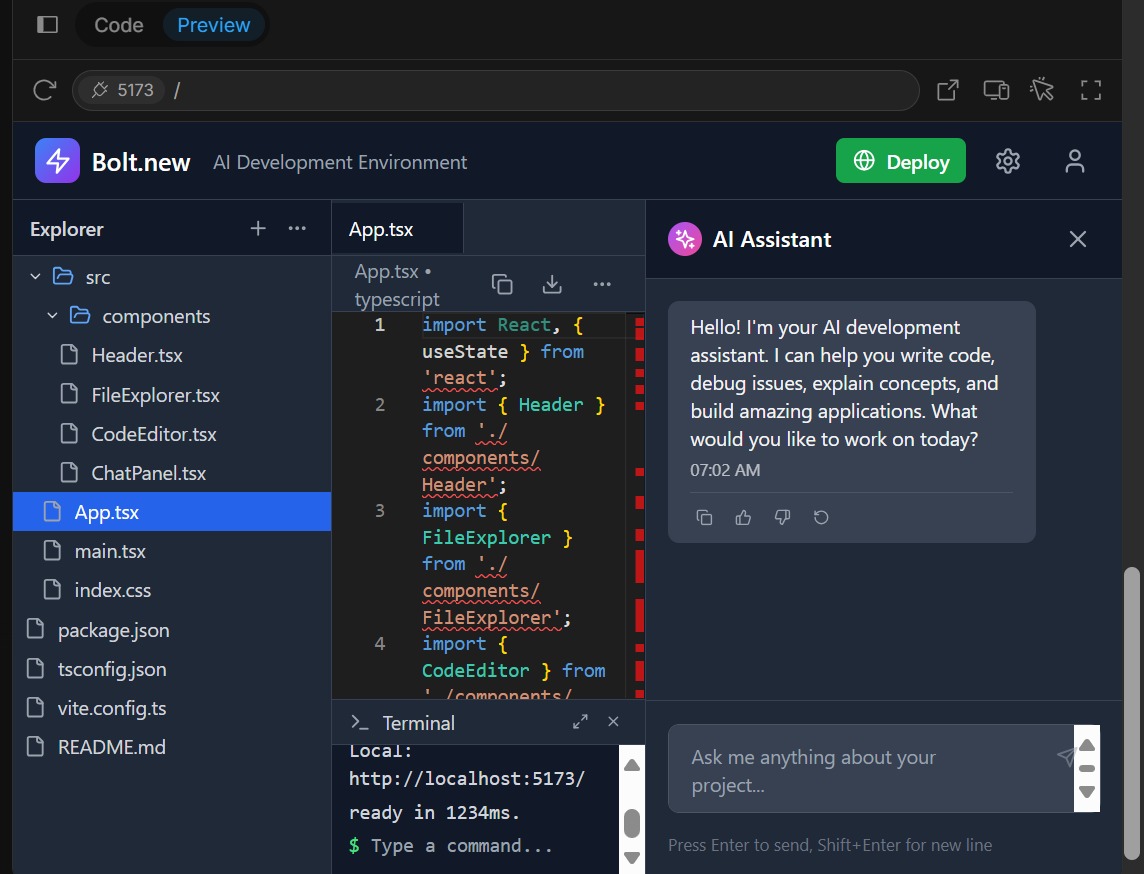Activate the element inspector cursor icon
The image size is (1144, 874).
pos(1043,90)
